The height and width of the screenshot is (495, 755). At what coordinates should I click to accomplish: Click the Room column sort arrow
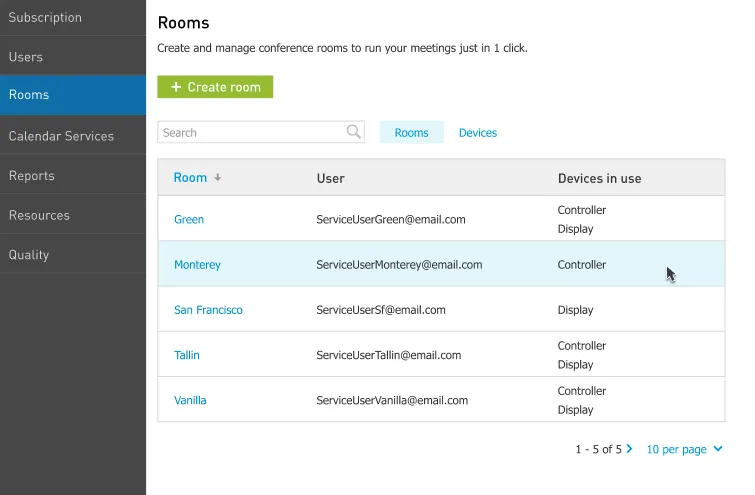tap(218, 178)
